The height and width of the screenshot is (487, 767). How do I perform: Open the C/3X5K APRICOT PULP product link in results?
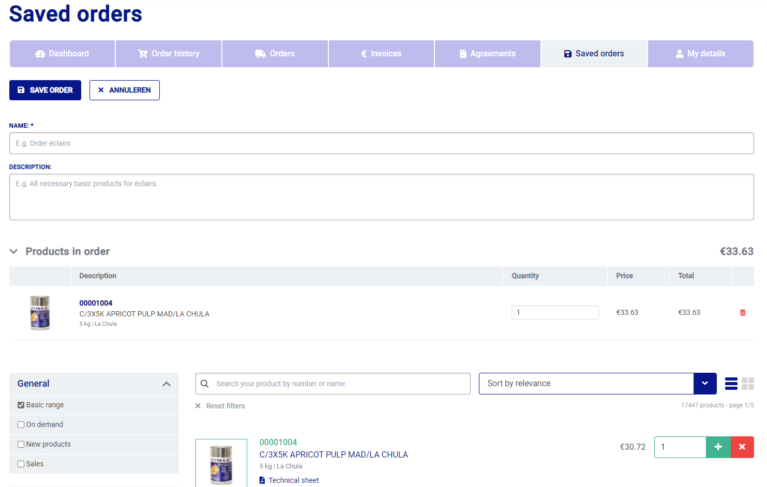point(334,455)
